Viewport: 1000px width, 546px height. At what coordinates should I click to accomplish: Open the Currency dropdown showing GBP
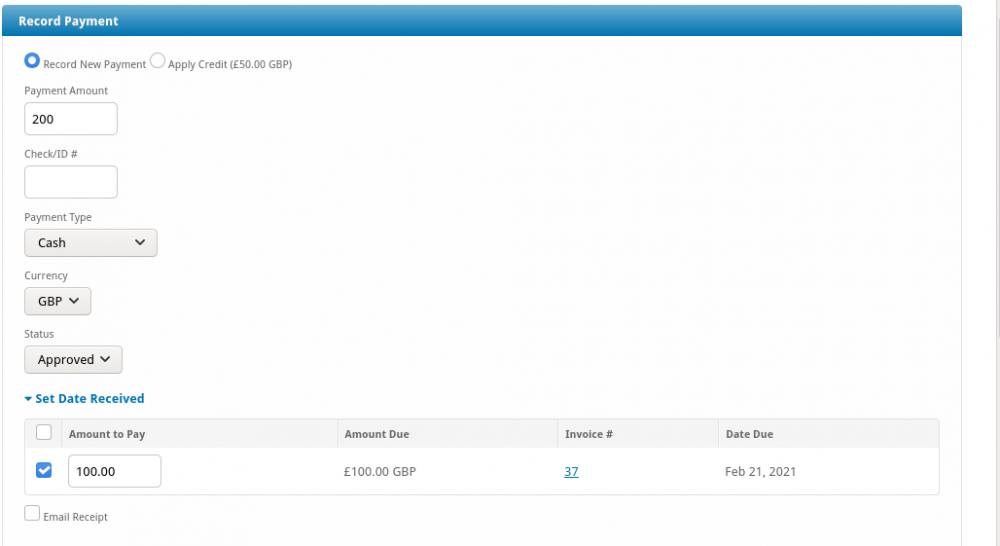point(57,301)
